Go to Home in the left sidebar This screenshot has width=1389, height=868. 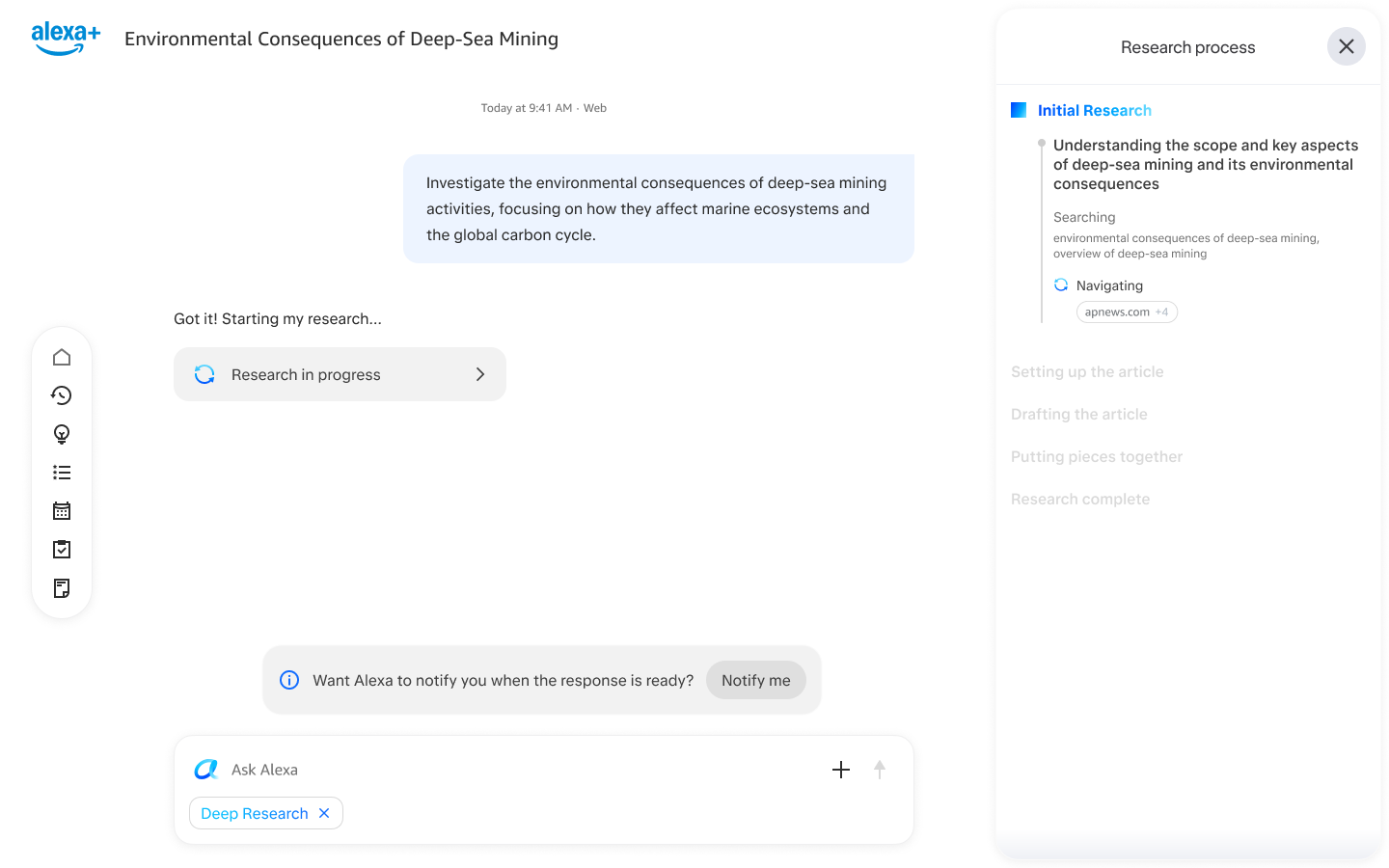pyautogui.click(x=62, y=357)
